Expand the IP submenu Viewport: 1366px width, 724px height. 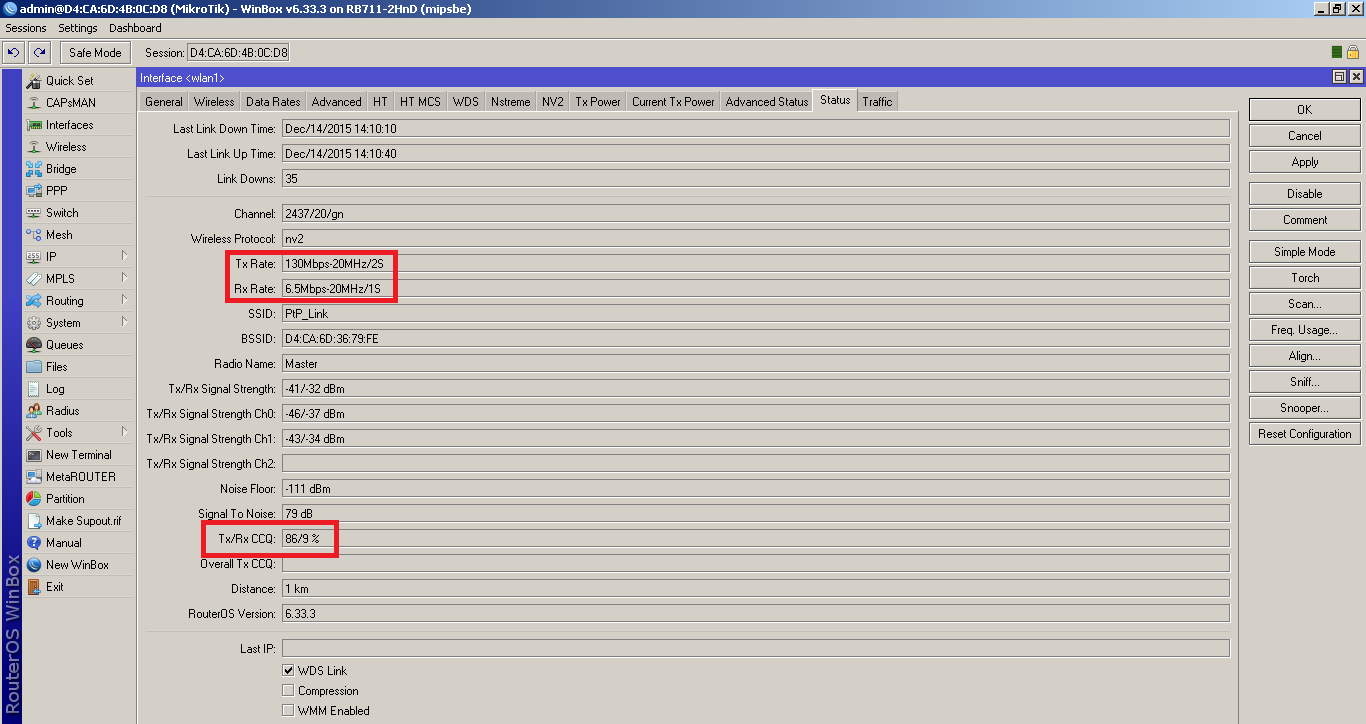(124, 256)
